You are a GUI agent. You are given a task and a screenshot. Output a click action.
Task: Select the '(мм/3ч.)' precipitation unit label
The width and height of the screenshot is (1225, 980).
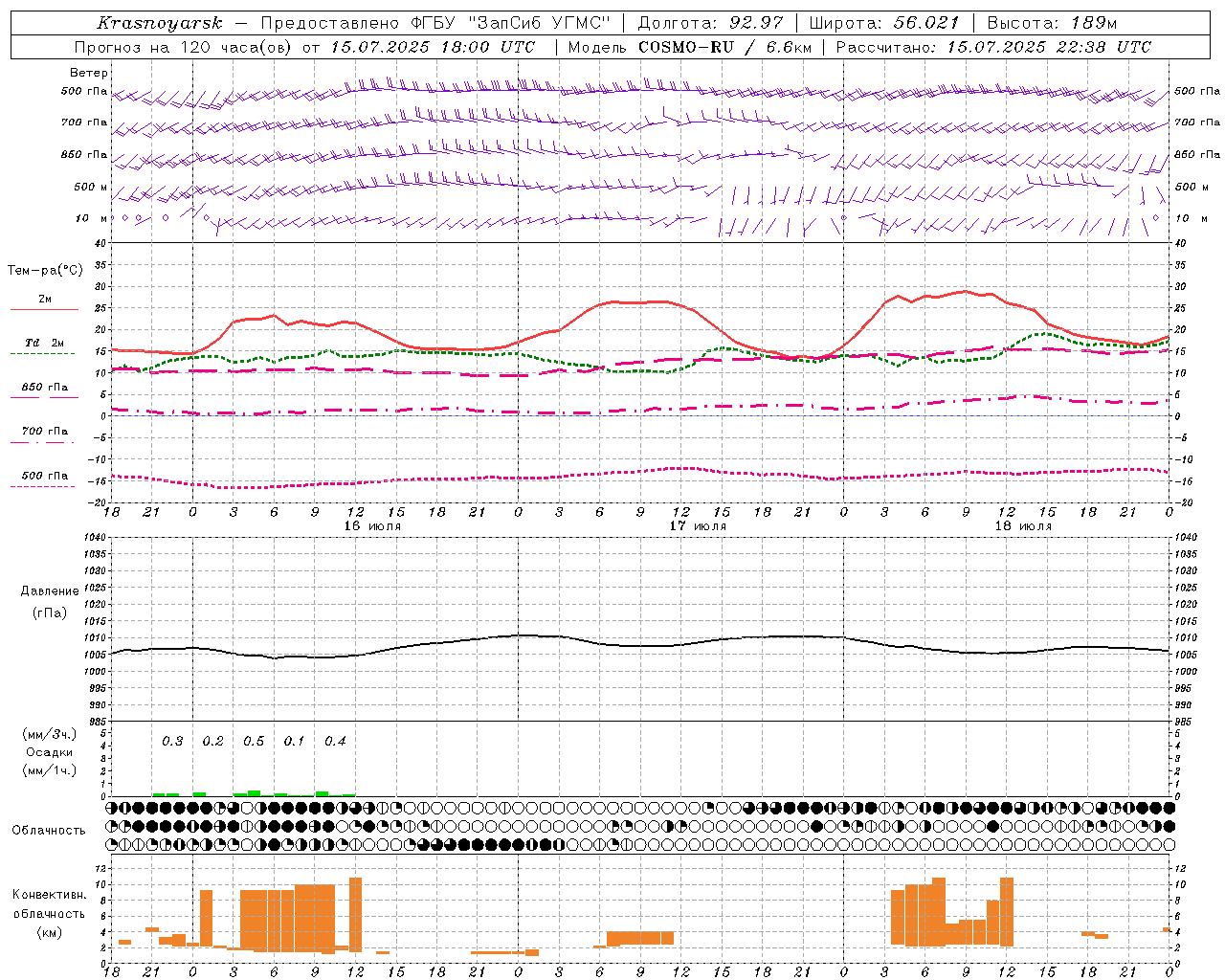point(49,734)
